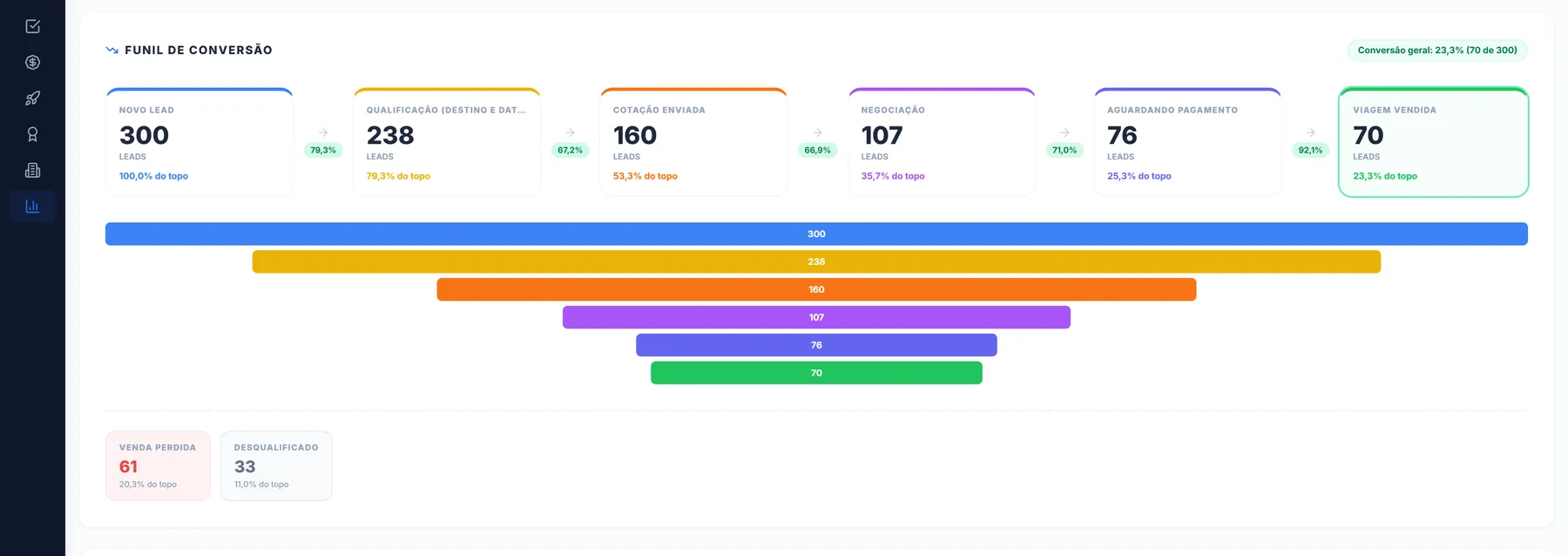
Task: Open the rocket sidebar icon
Action: point(32,98)
